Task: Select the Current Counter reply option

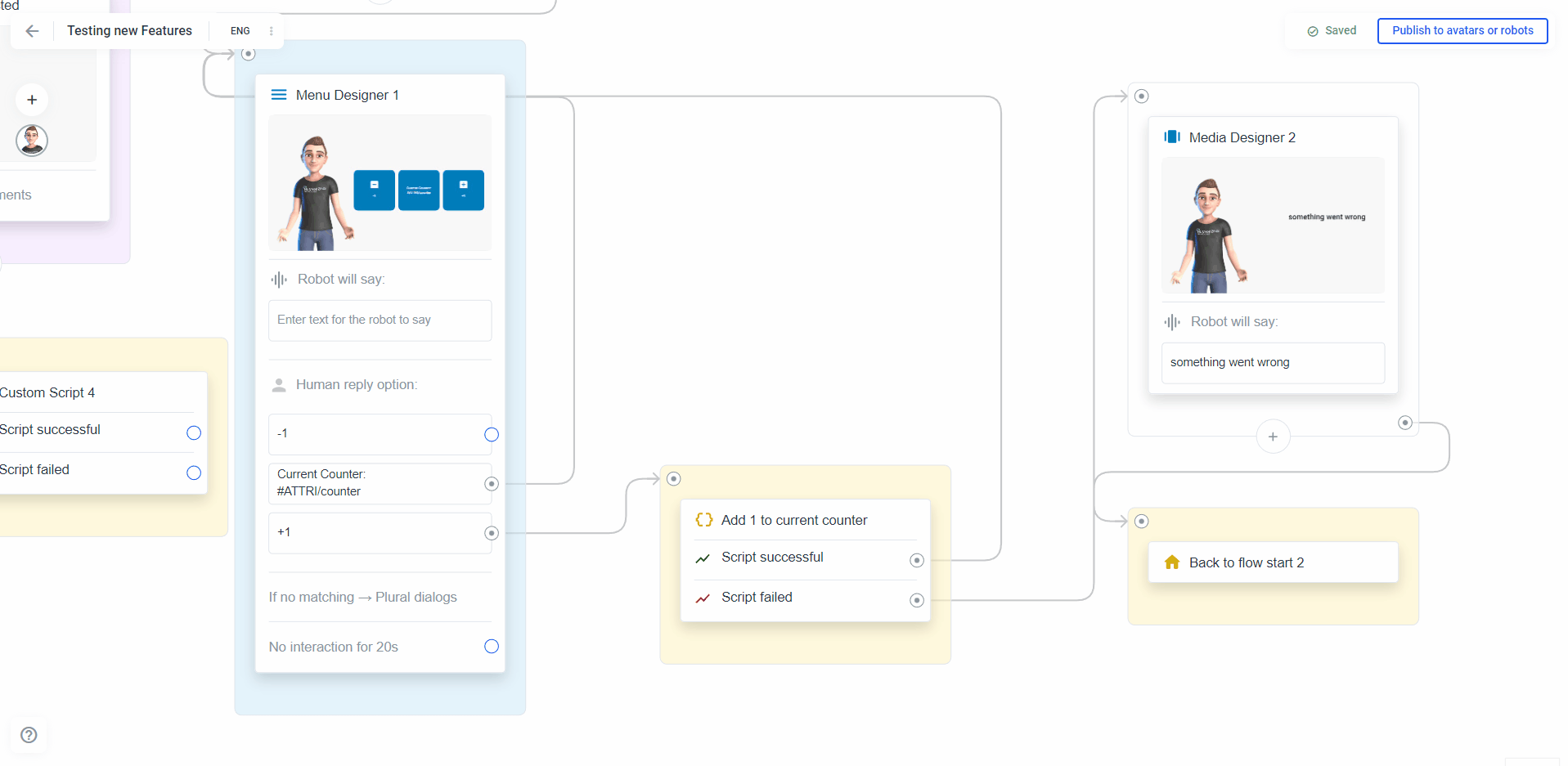Action: 380,483
